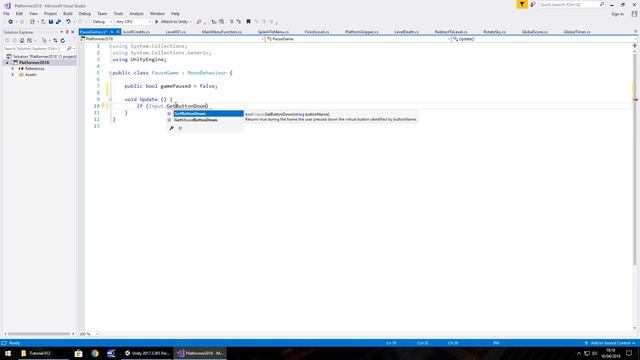Switch to the GlobalTimer.cs tab
Screen dimensions: 640x360
(x=577, y=32)
